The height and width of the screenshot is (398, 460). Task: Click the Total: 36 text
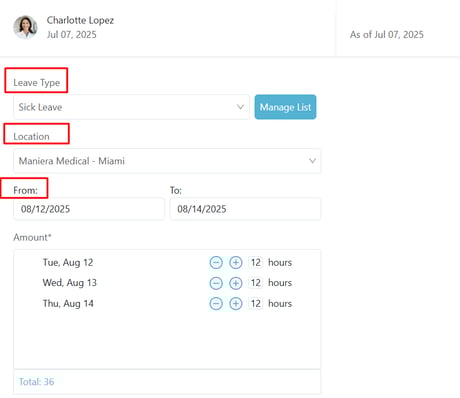pyautogui.click(x=36, y=382)
